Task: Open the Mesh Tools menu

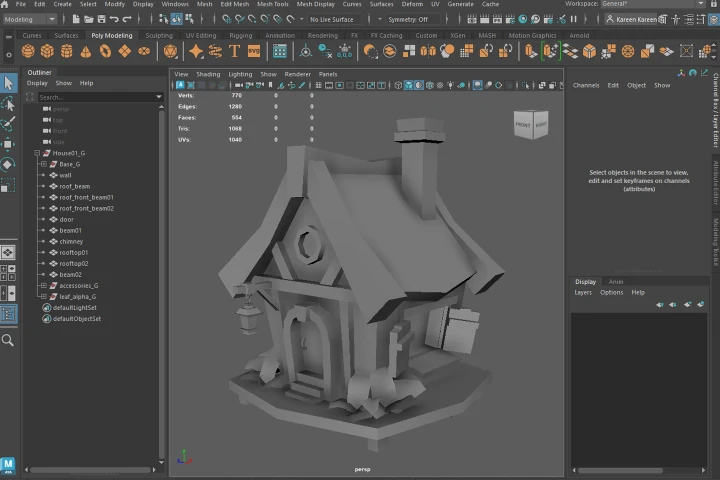Action: 273,4
